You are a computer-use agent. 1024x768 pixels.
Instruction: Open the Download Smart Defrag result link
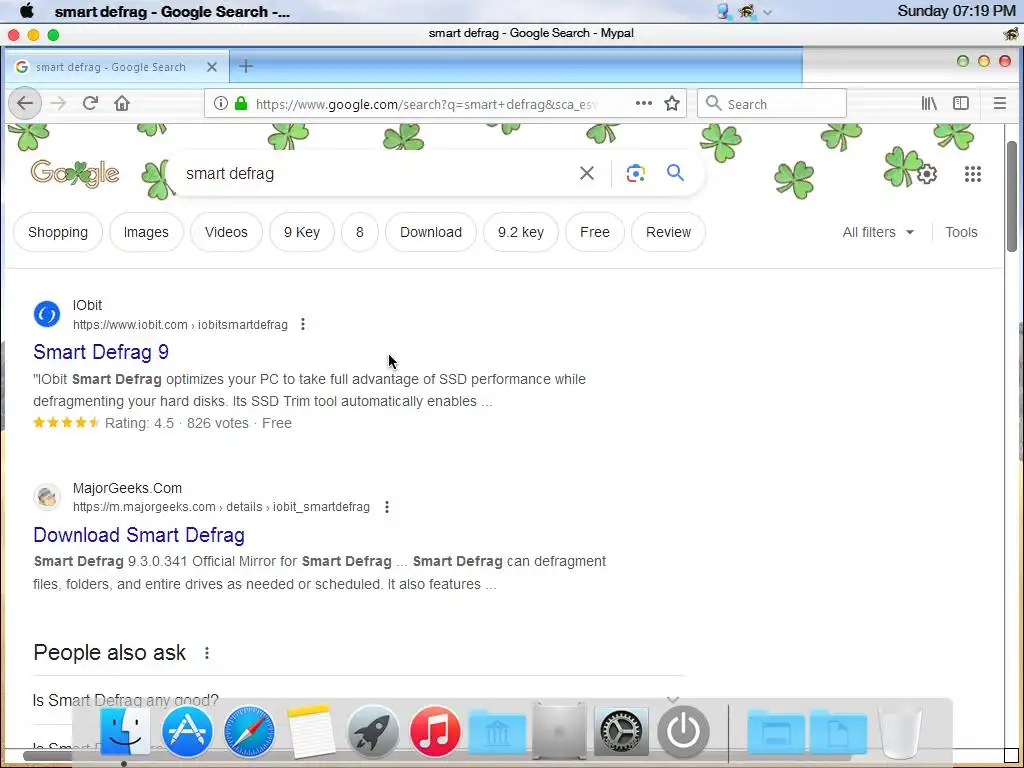138,535
